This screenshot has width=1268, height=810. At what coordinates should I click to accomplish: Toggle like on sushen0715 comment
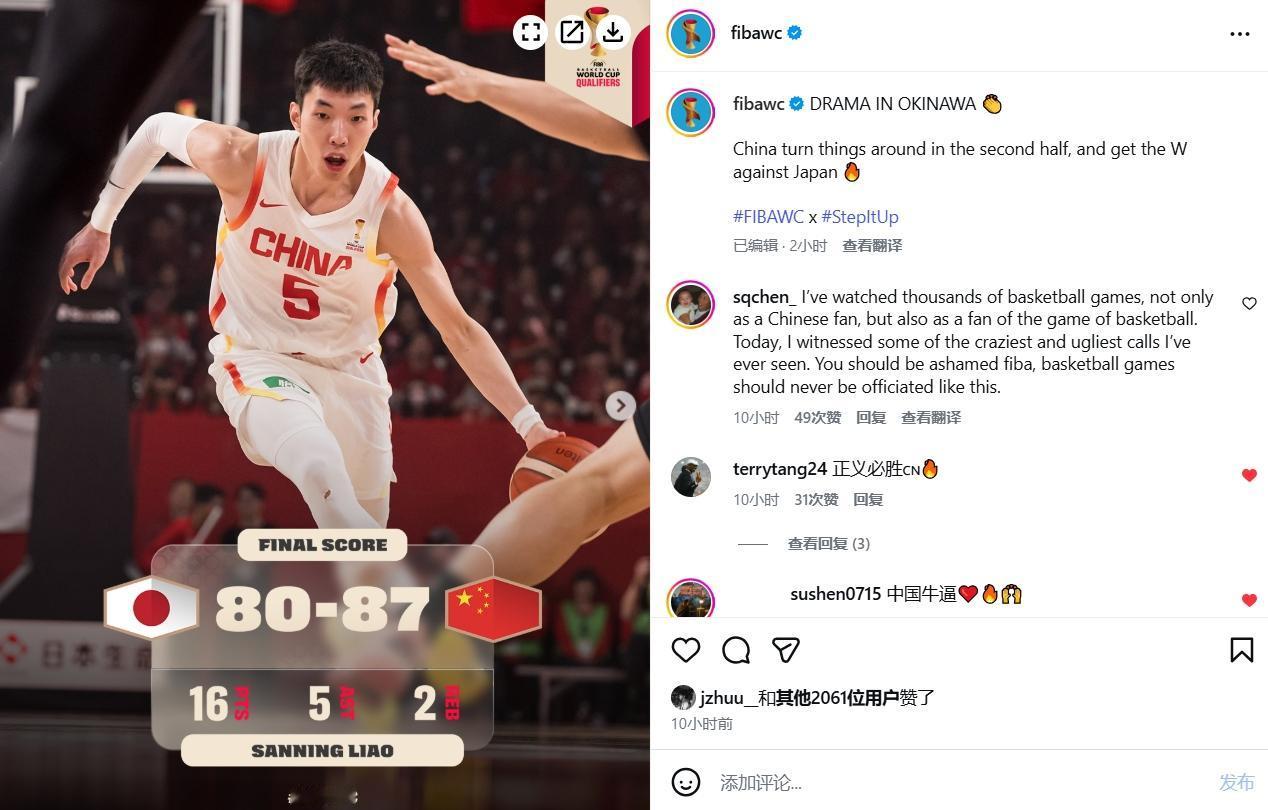coord(1249,600)
